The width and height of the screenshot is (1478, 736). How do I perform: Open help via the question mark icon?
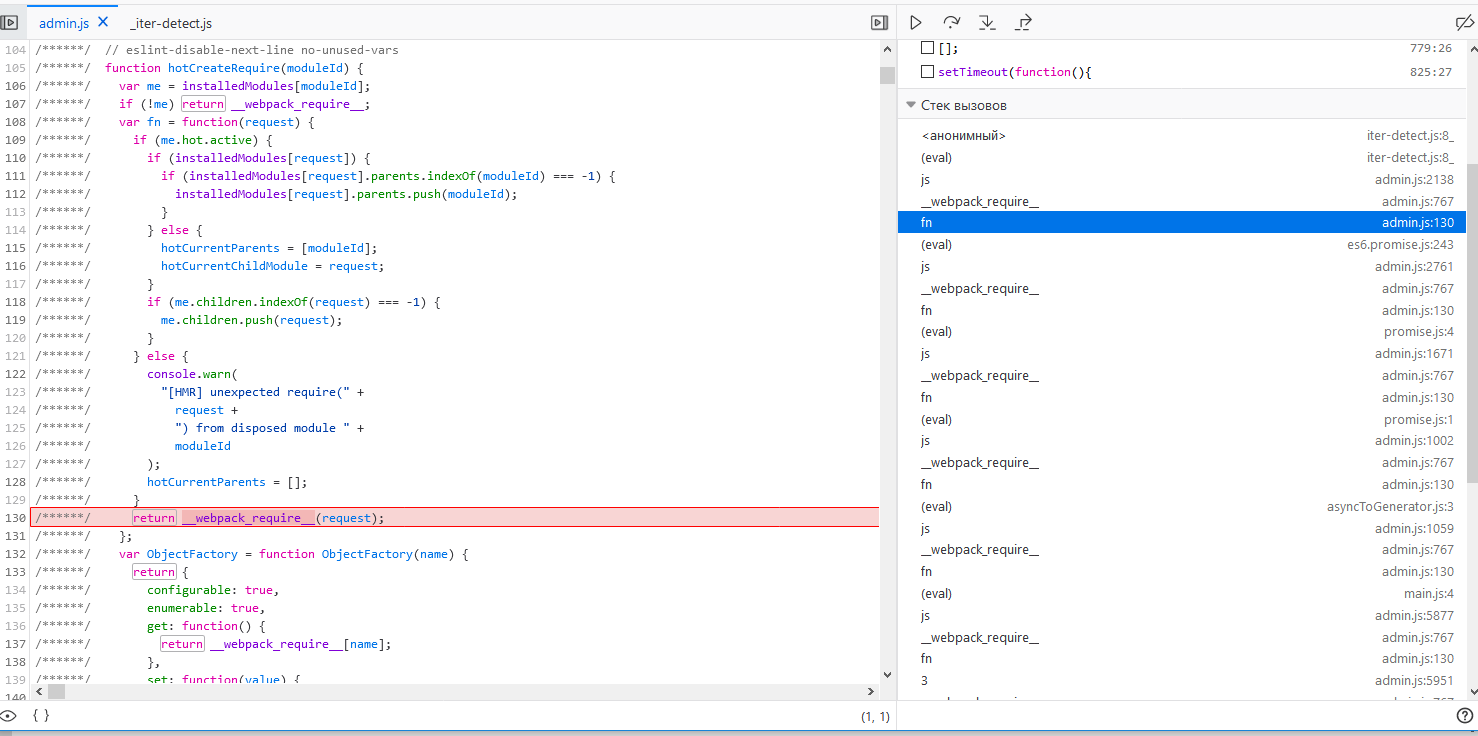tap(1466, 715)
